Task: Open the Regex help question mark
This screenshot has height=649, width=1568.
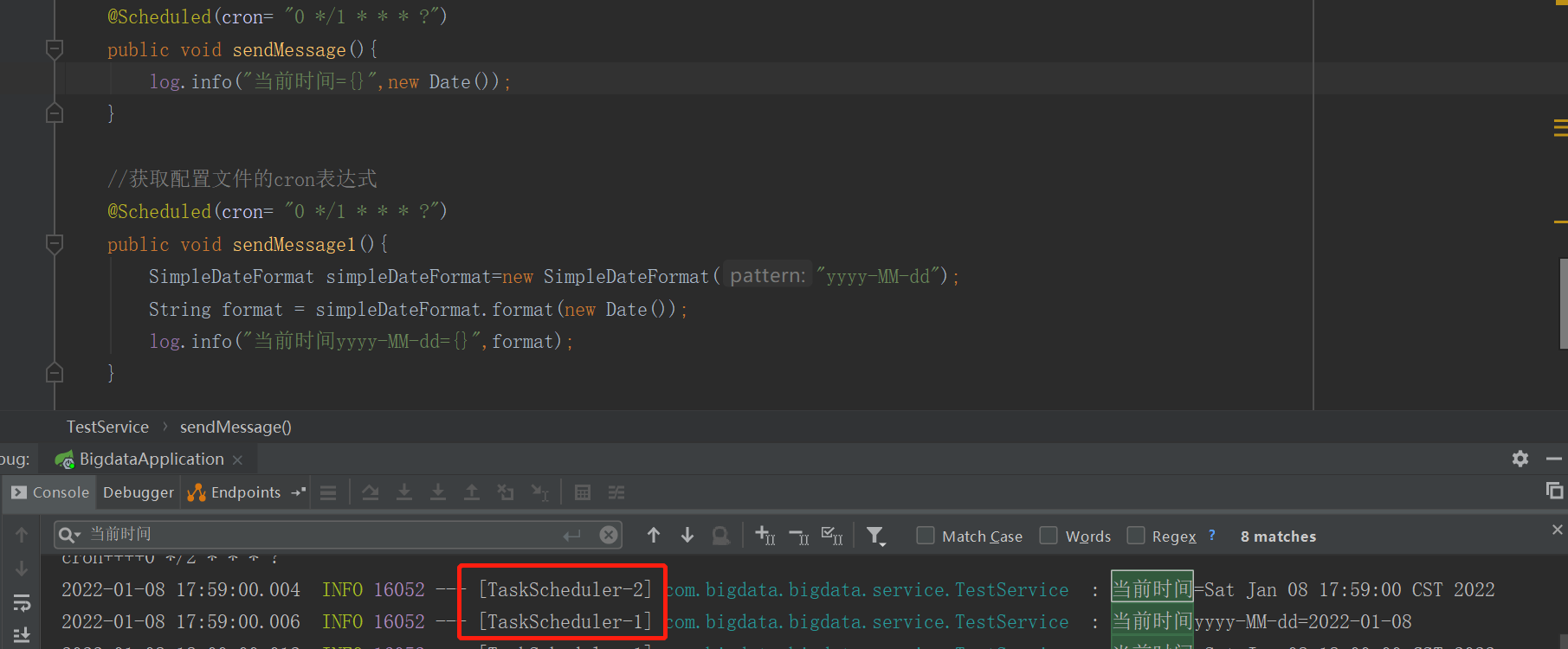Action: (1212, 536)
